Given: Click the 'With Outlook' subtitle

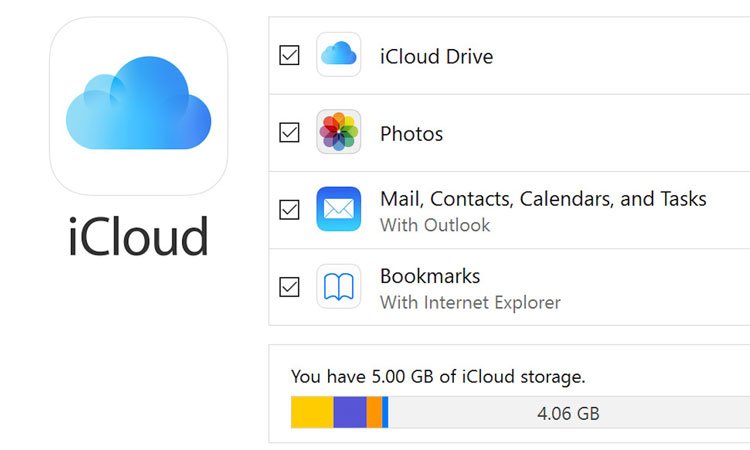Looking at the screenshot, I should pyautogui.click(x=435, y=225).
